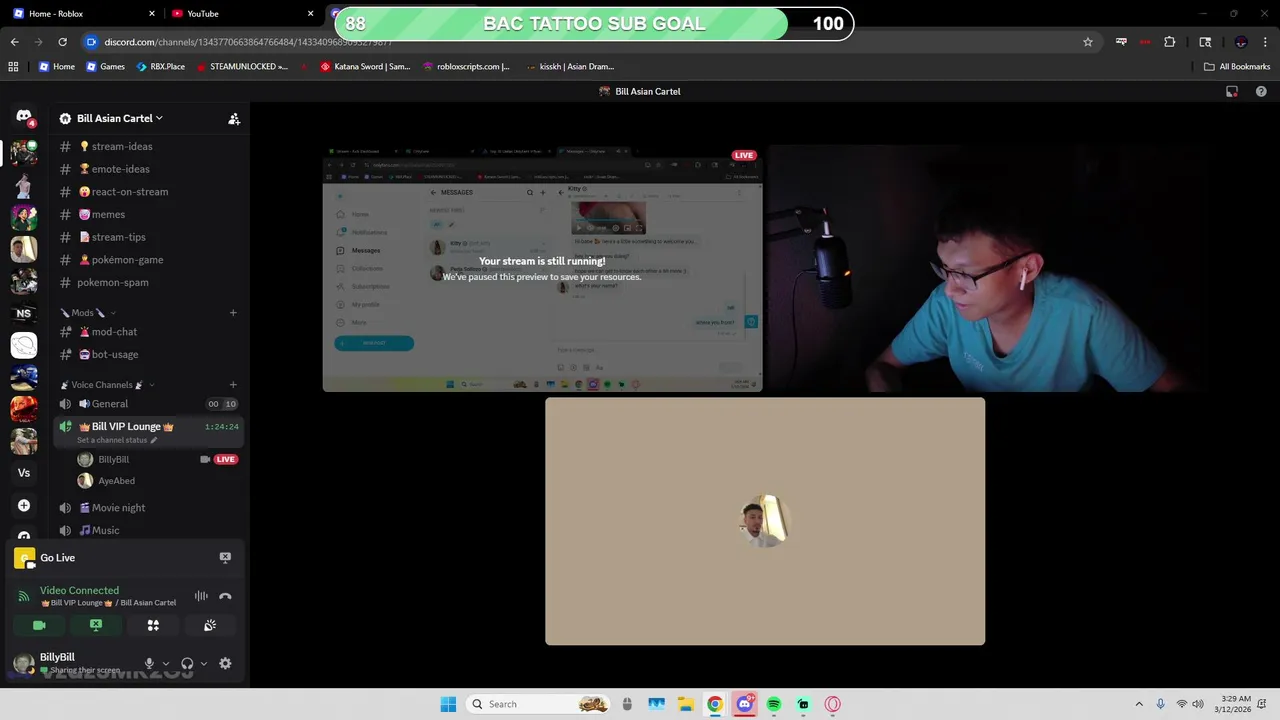This screenshot has height=720, width=1280.
Task: Click Set a channel status edit link
Action: coord(117,440)
